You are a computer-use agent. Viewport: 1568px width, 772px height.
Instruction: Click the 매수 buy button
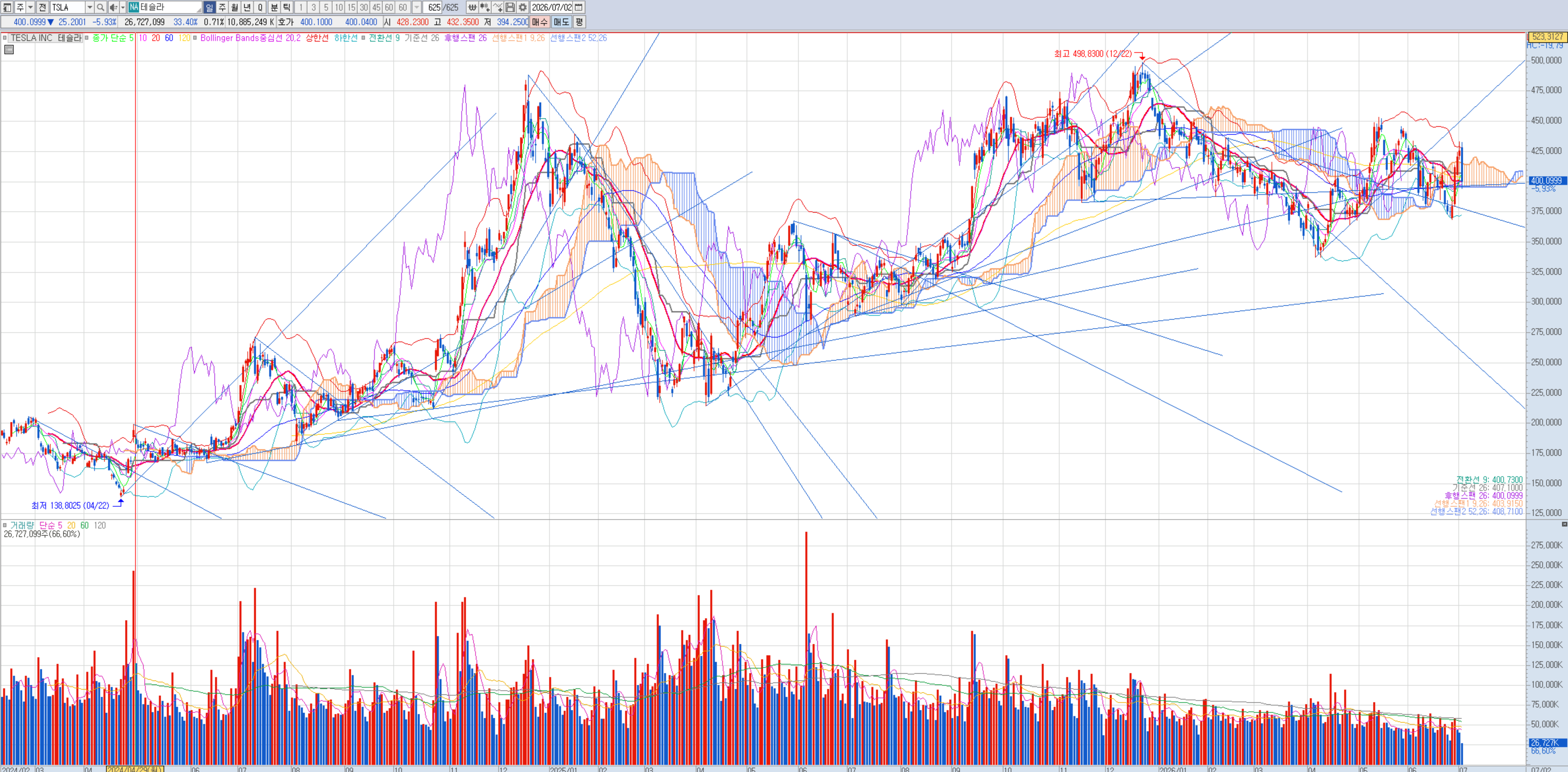pos(539,22)
